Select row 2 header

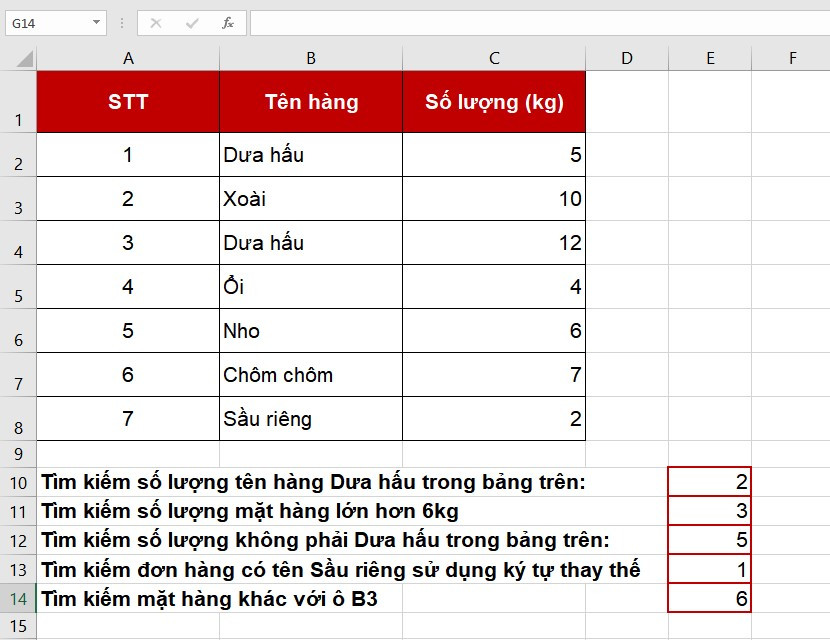tap(18, 155)
